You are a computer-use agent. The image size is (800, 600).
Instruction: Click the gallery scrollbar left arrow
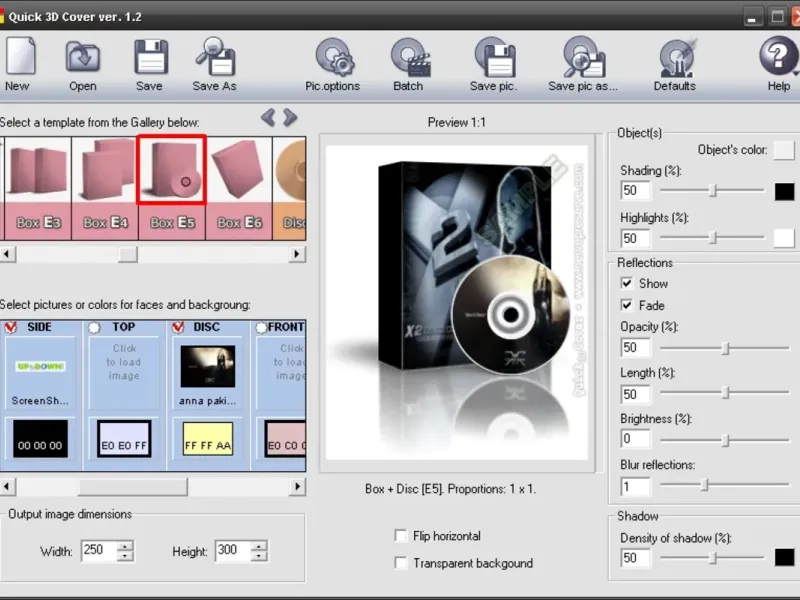point(8,254)
